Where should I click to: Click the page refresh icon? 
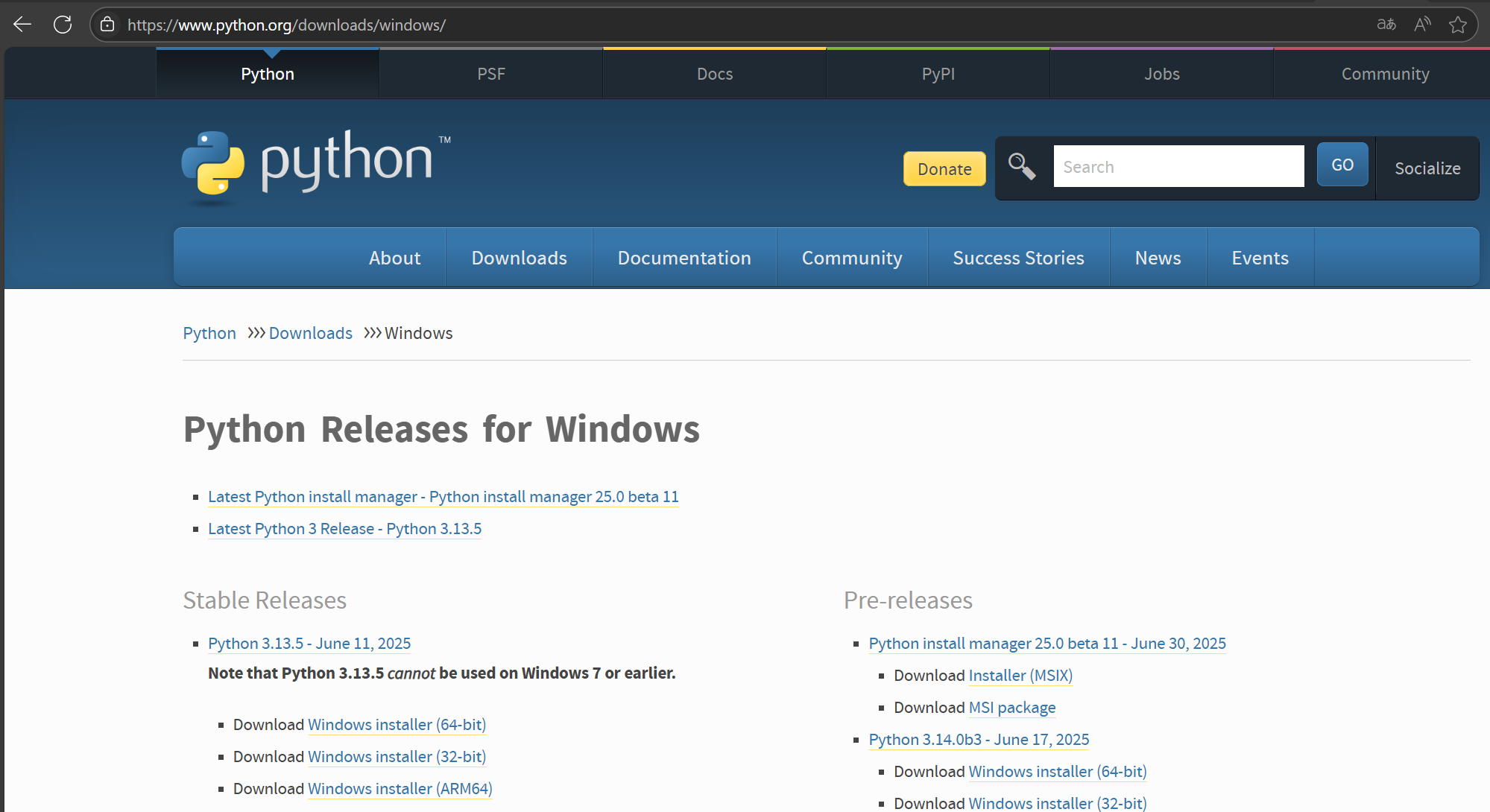[63, 25]
